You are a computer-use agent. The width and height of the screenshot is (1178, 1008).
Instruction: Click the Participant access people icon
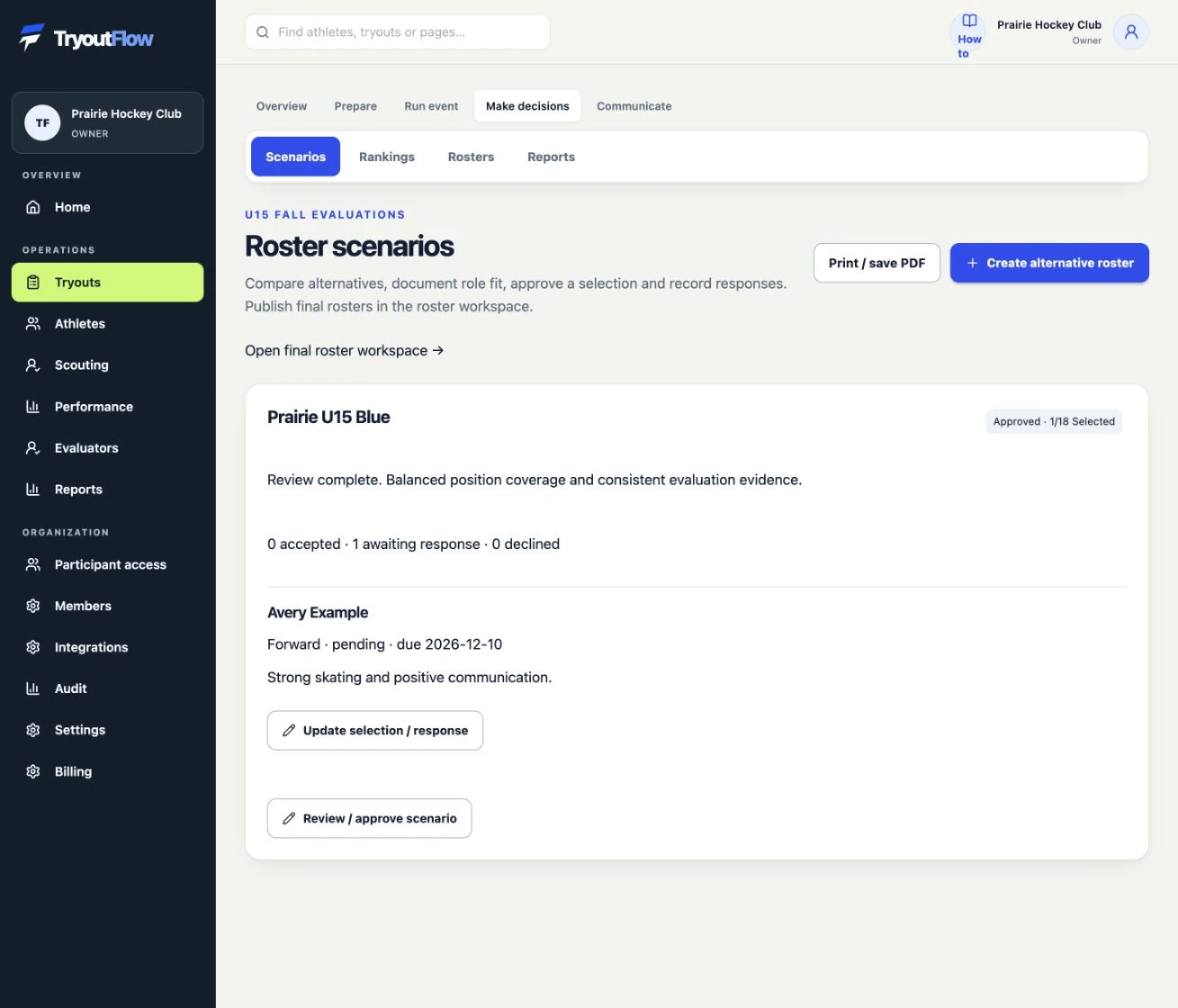pyautogui.click(x=33, y=565)
